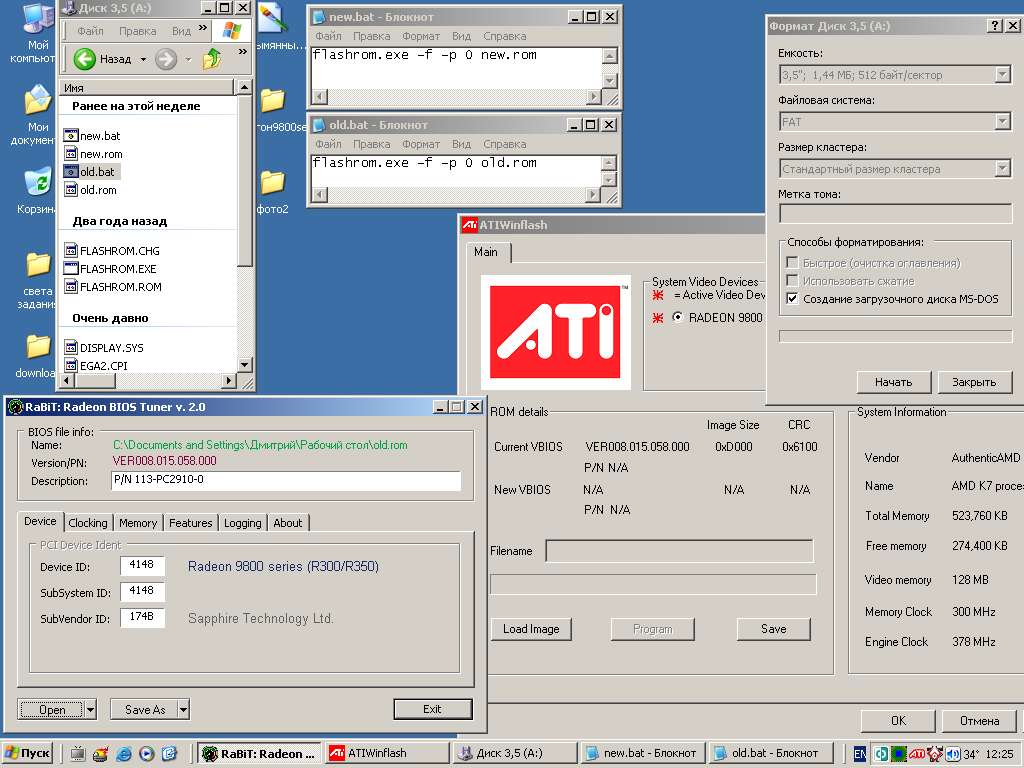The width and height of the screenshot is (1024, 768).
Task: Click the EN language indicator in tray
Action: (x=860, y=754)
